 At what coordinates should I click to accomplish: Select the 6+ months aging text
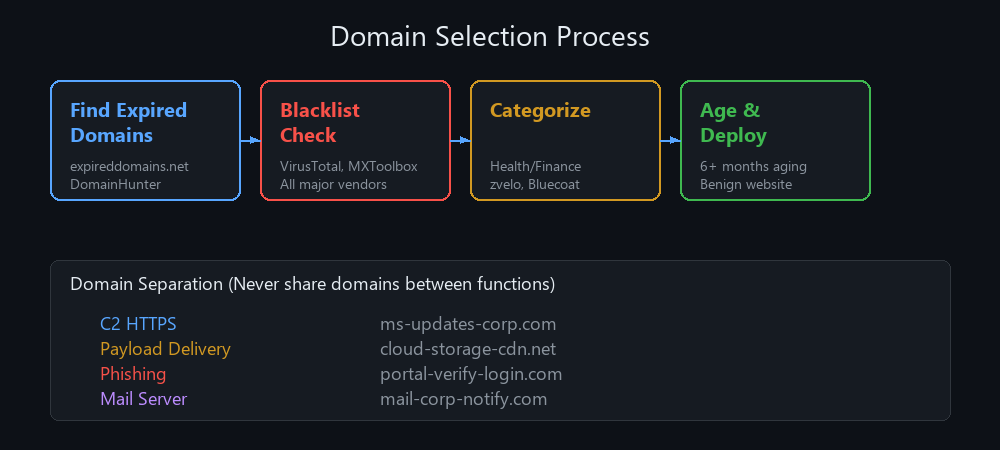click(x=753, y=166)
